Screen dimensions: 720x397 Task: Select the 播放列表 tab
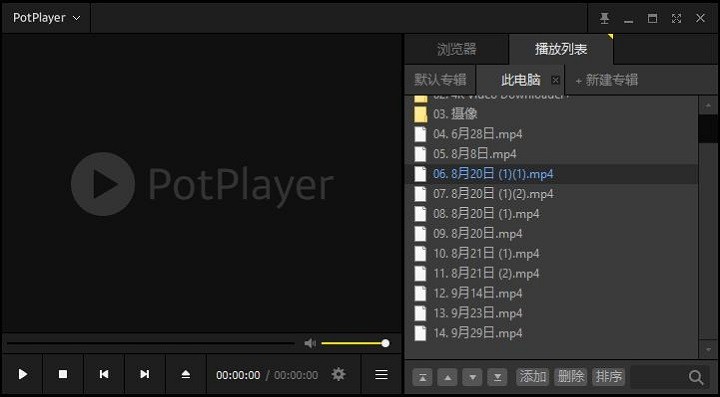pyautogui.click(x=561, y=49)
